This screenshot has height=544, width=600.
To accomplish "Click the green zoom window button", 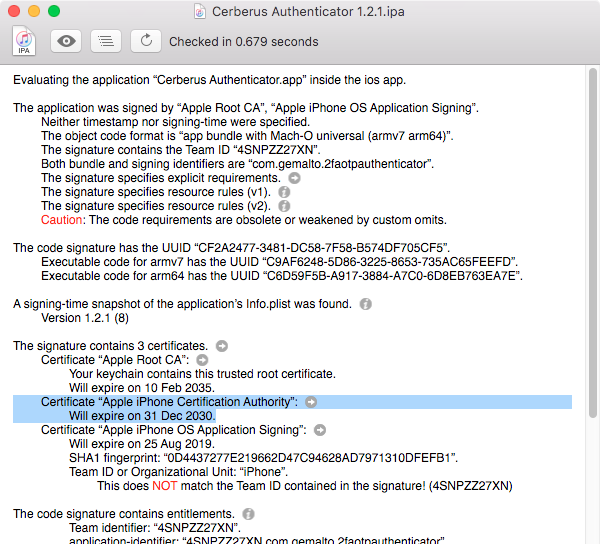I will pyautogui.click(x=54, y=11).
